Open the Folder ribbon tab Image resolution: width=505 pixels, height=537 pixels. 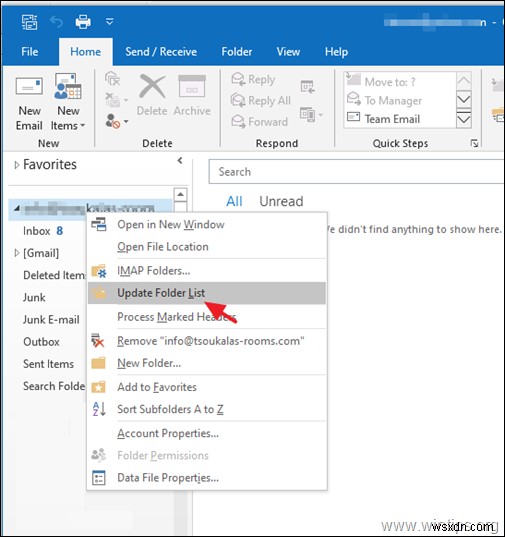(x=237, y=52)
